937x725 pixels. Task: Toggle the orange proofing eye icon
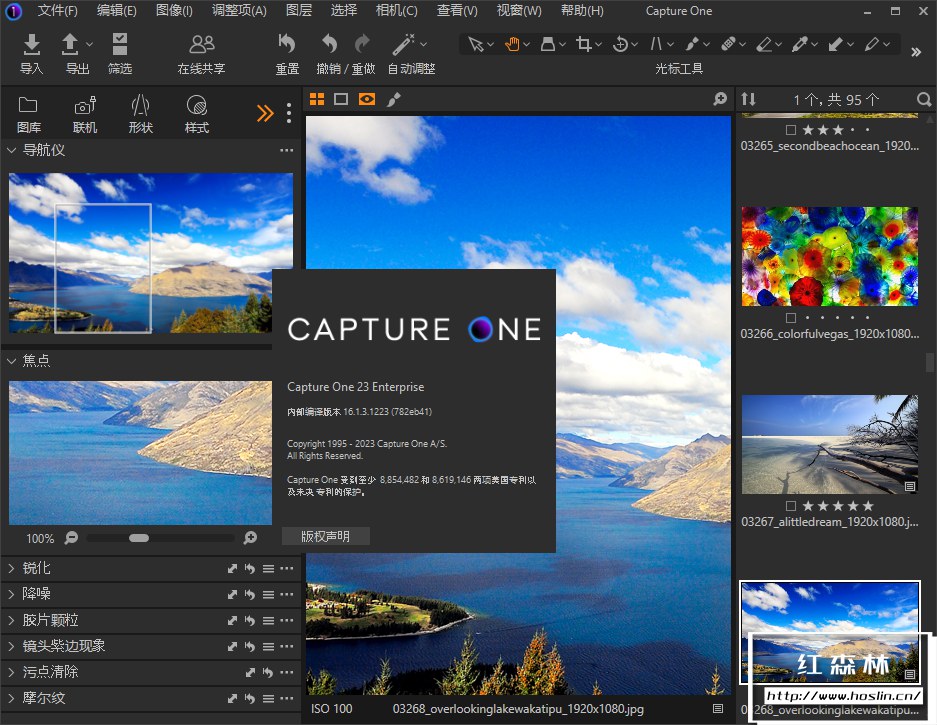point(367,99)
